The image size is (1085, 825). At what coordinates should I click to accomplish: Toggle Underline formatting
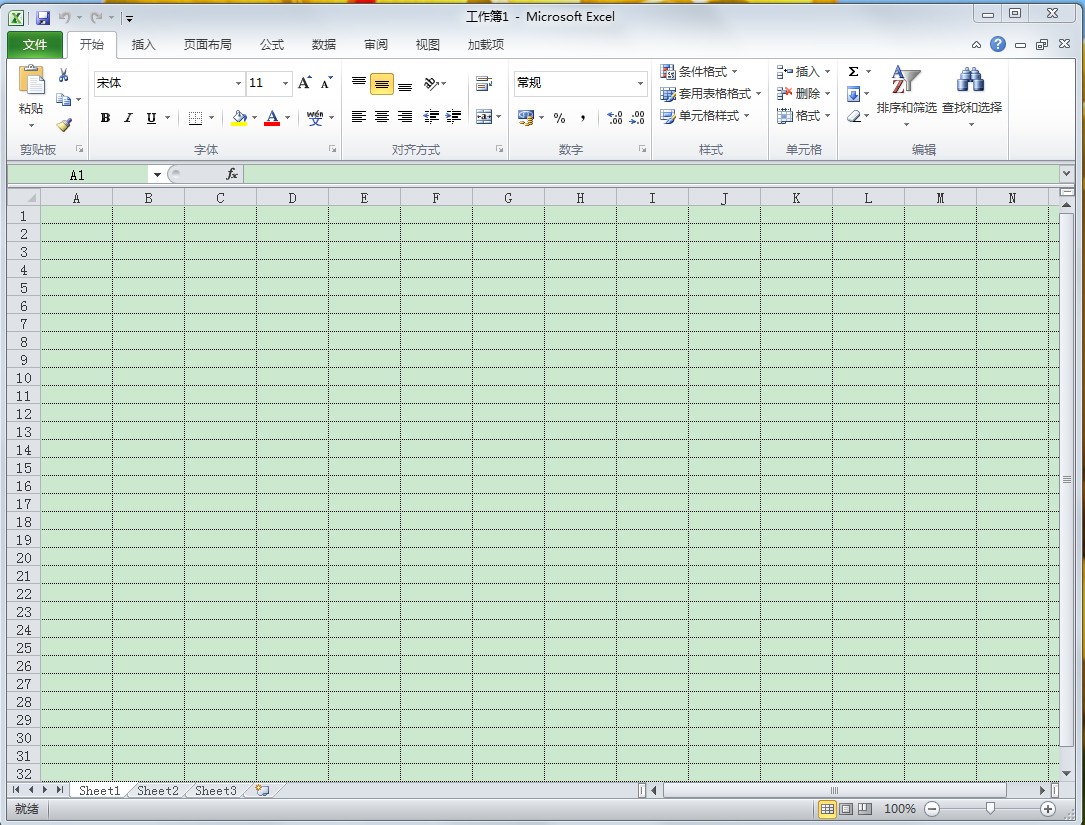pyautogui.click(x=151, y=118)
